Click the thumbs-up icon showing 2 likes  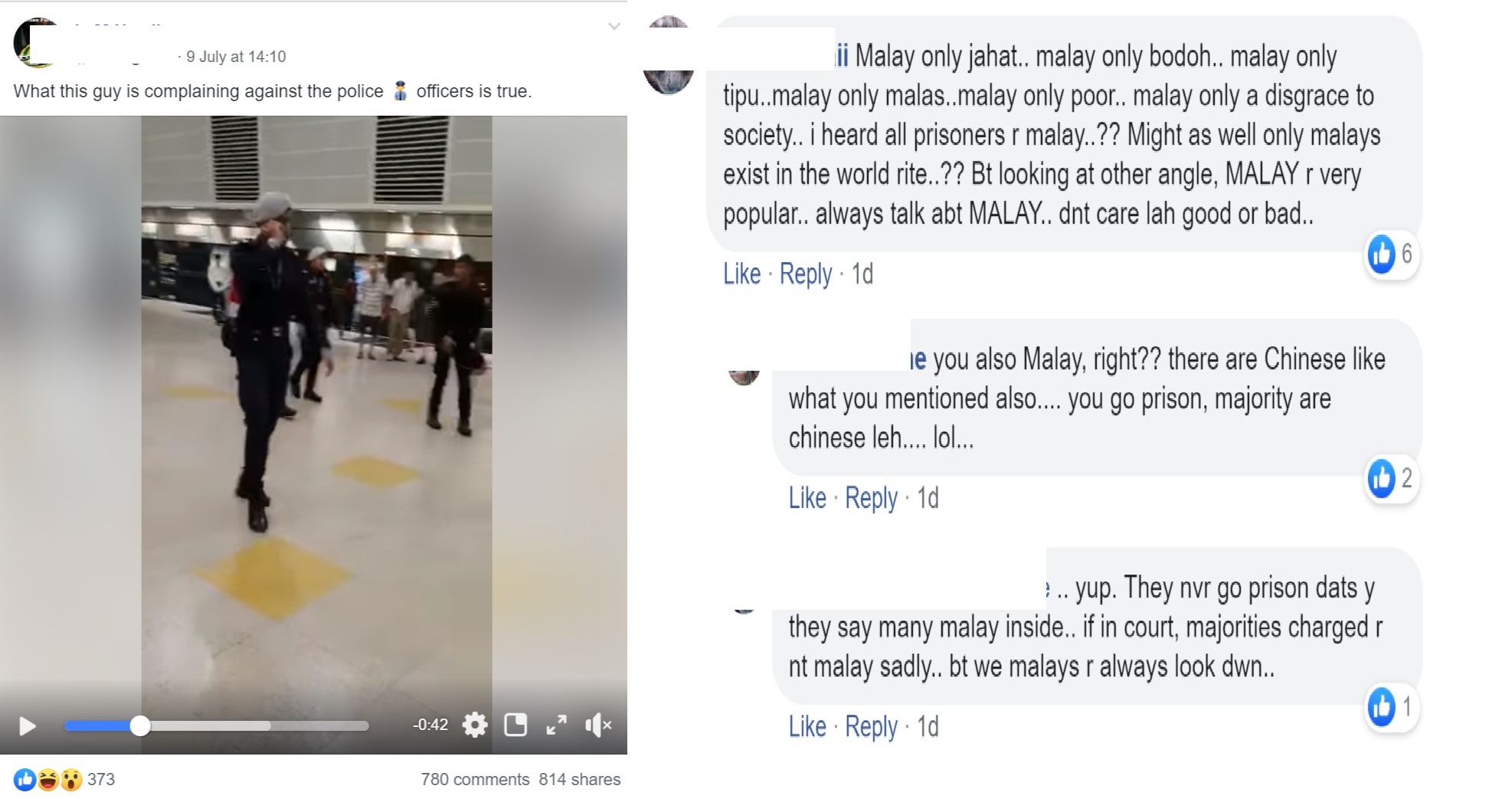click(x=1382, y=478)
